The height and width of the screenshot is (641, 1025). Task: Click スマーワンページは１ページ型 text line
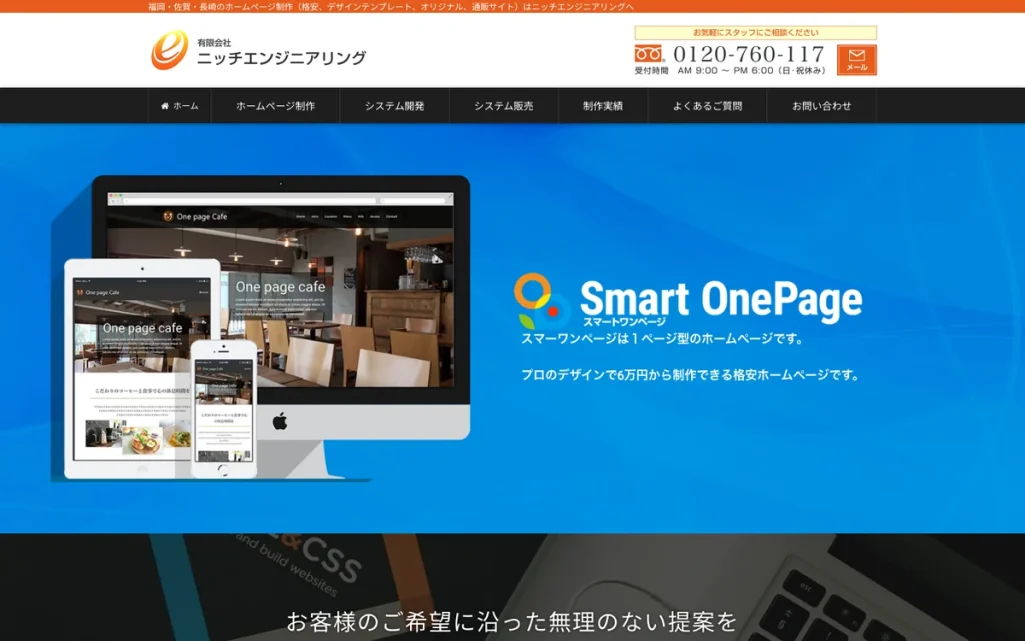coord(662,339)
